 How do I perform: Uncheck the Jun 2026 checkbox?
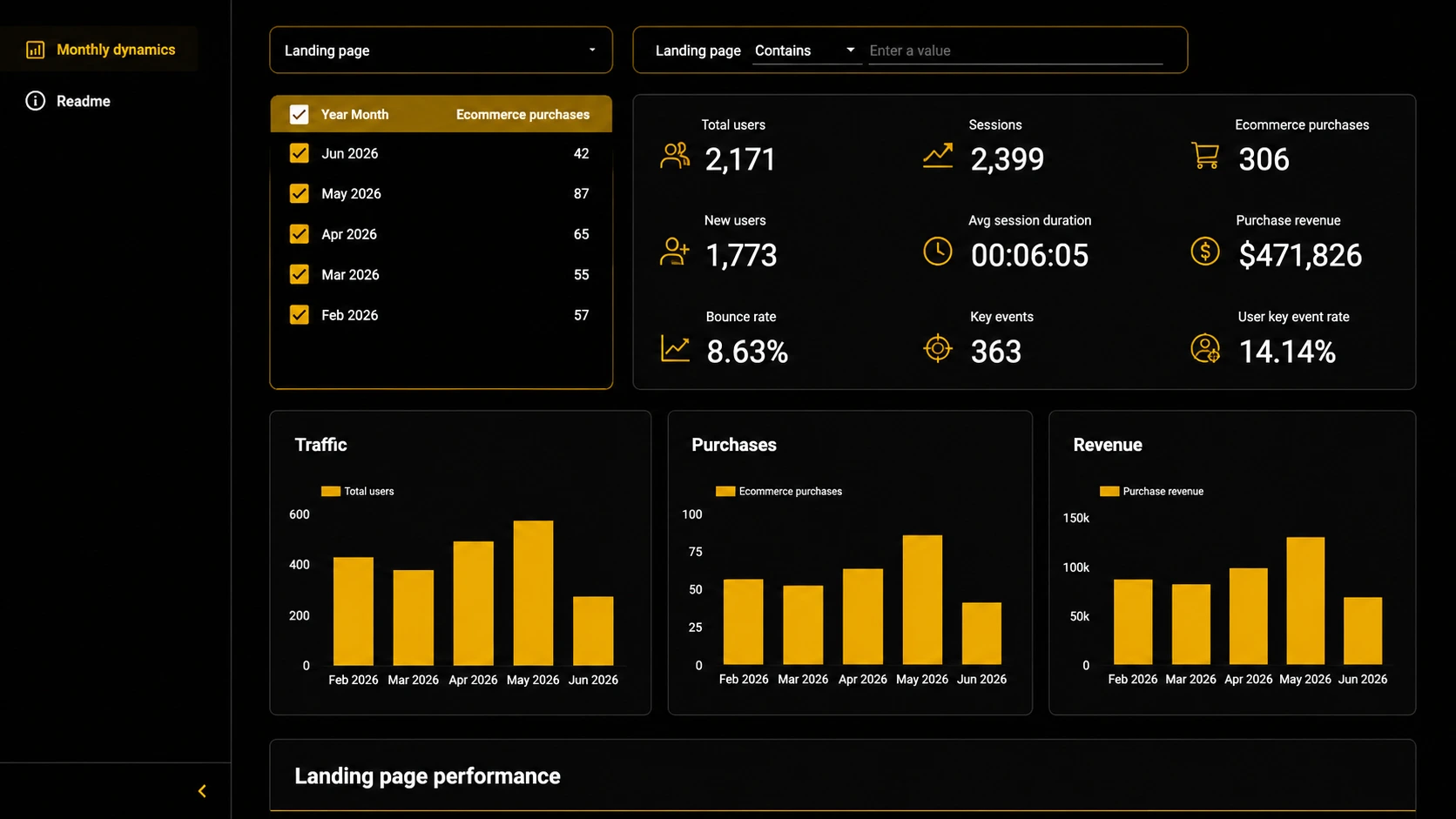pos(299,153)
